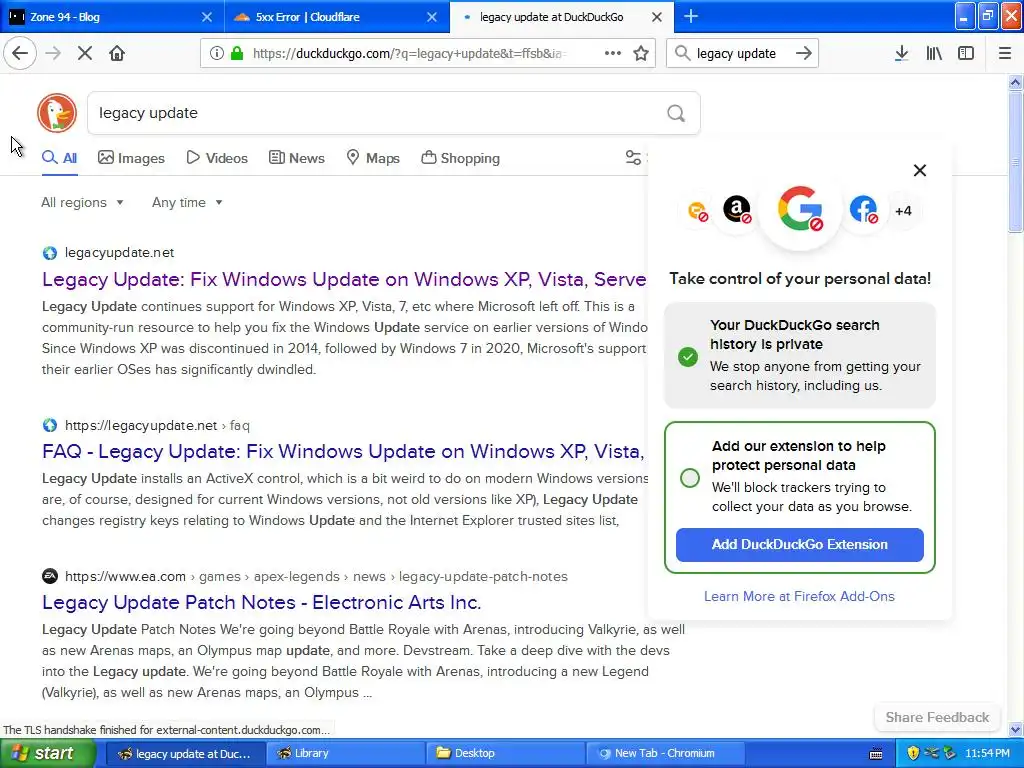Switch to Videos search results
Screen dimensions: 1024x768
point(217,158)
